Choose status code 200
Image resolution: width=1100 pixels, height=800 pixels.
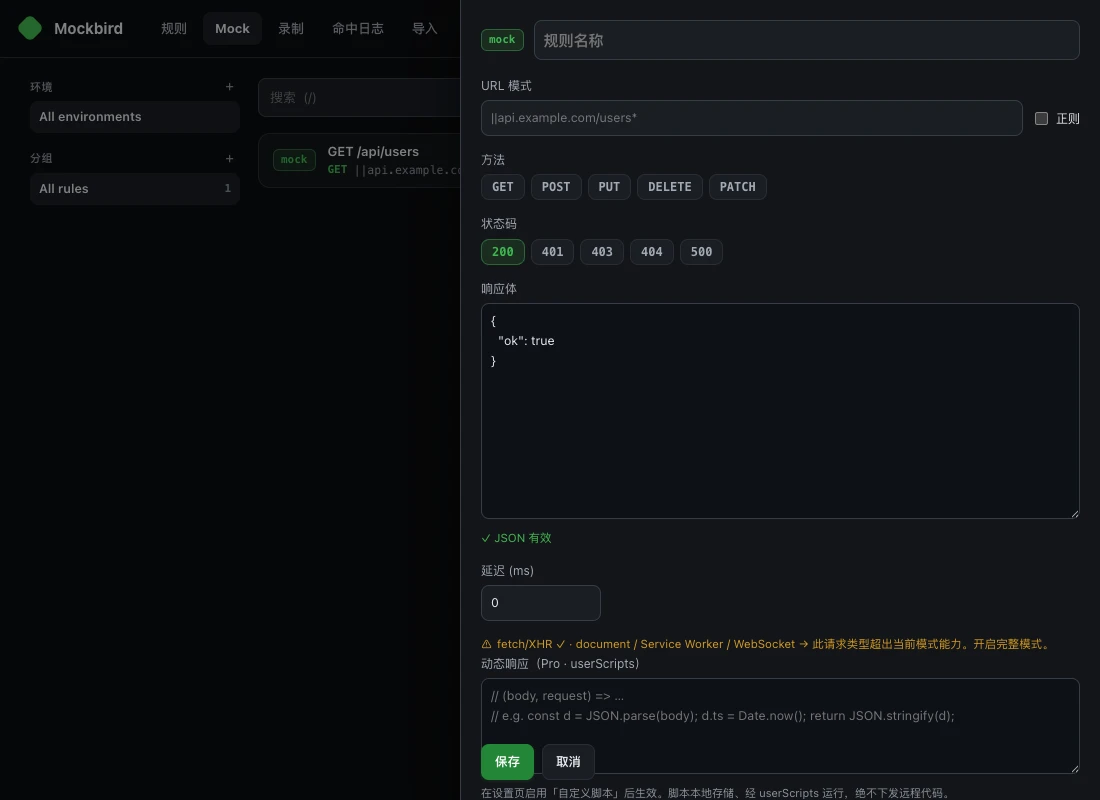point(502,252)
